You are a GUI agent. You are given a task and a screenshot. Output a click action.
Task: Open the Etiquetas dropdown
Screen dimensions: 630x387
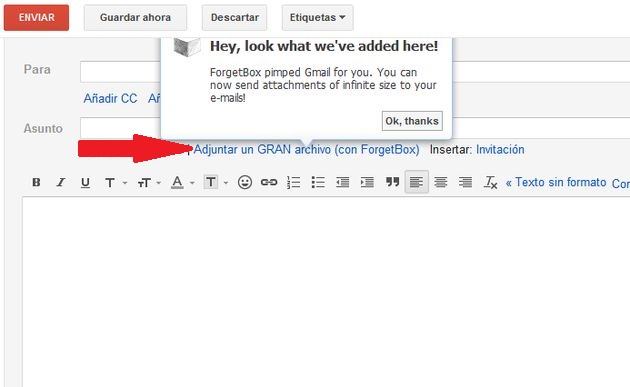317,18
